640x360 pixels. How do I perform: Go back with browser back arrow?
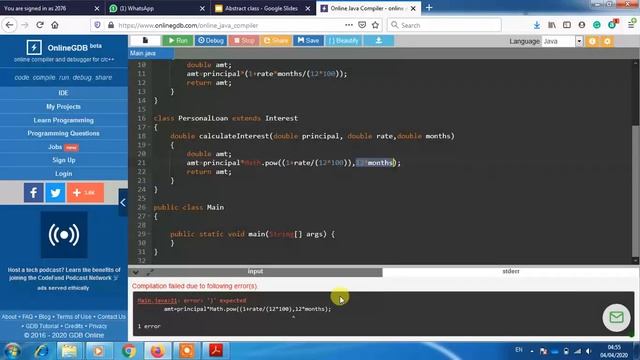click(9, 25)
